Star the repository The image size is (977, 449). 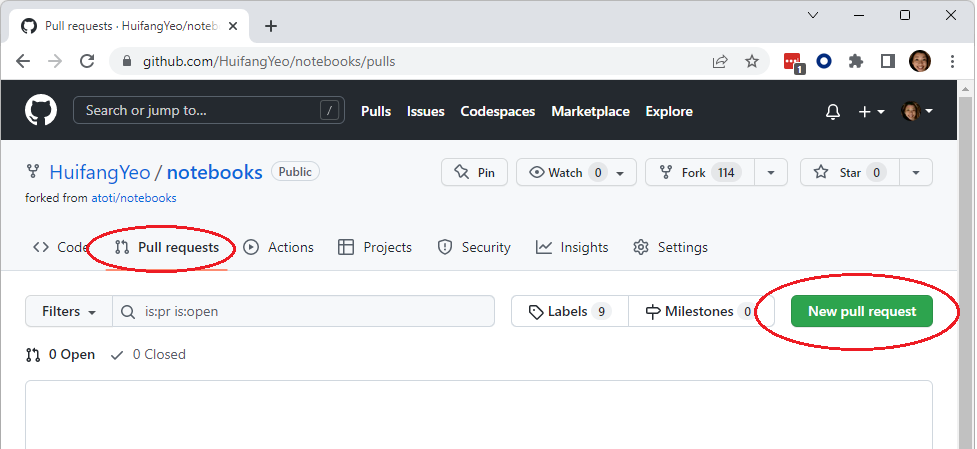point(850,173)
